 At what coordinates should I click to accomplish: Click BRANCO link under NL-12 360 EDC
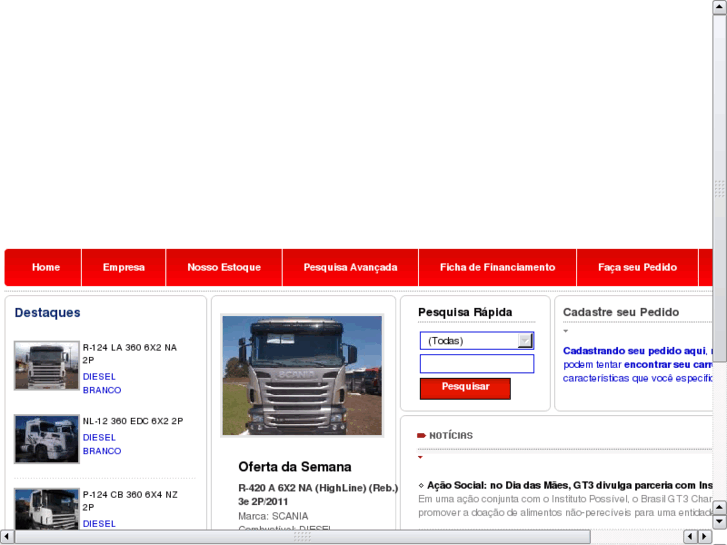point(102,451)
